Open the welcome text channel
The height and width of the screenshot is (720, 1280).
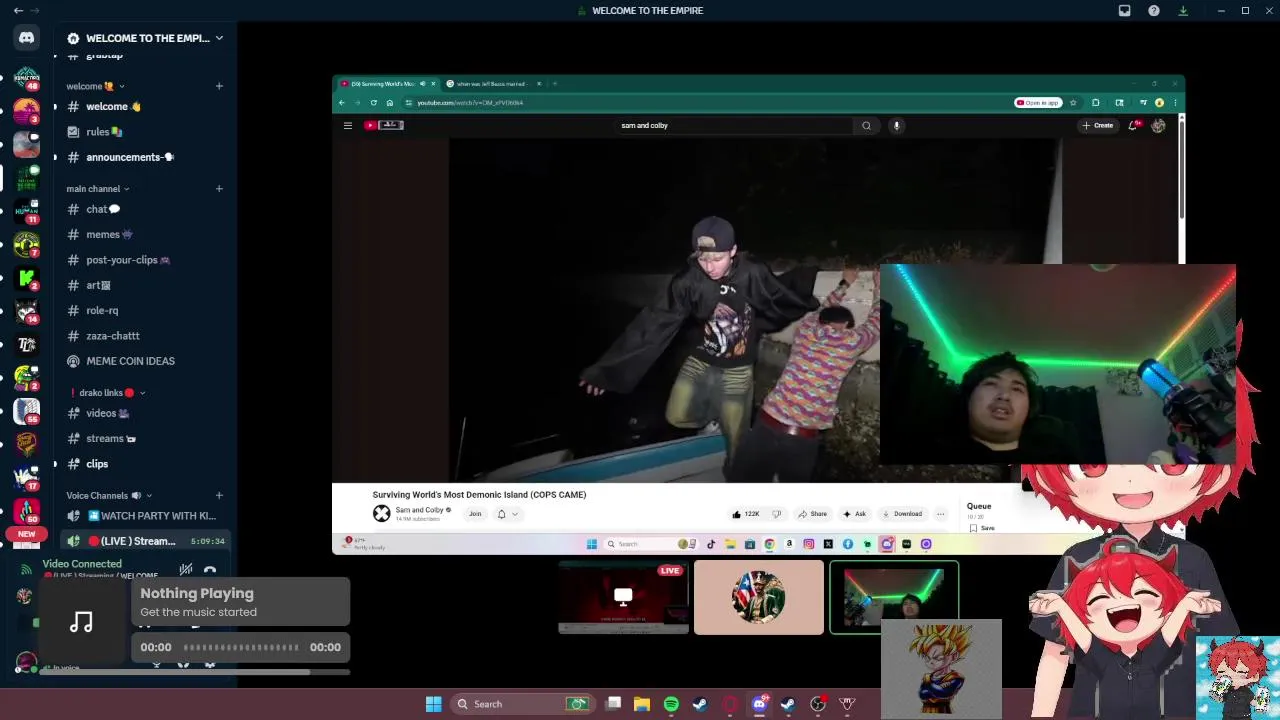pyautogui.click(x=145, y=107)
